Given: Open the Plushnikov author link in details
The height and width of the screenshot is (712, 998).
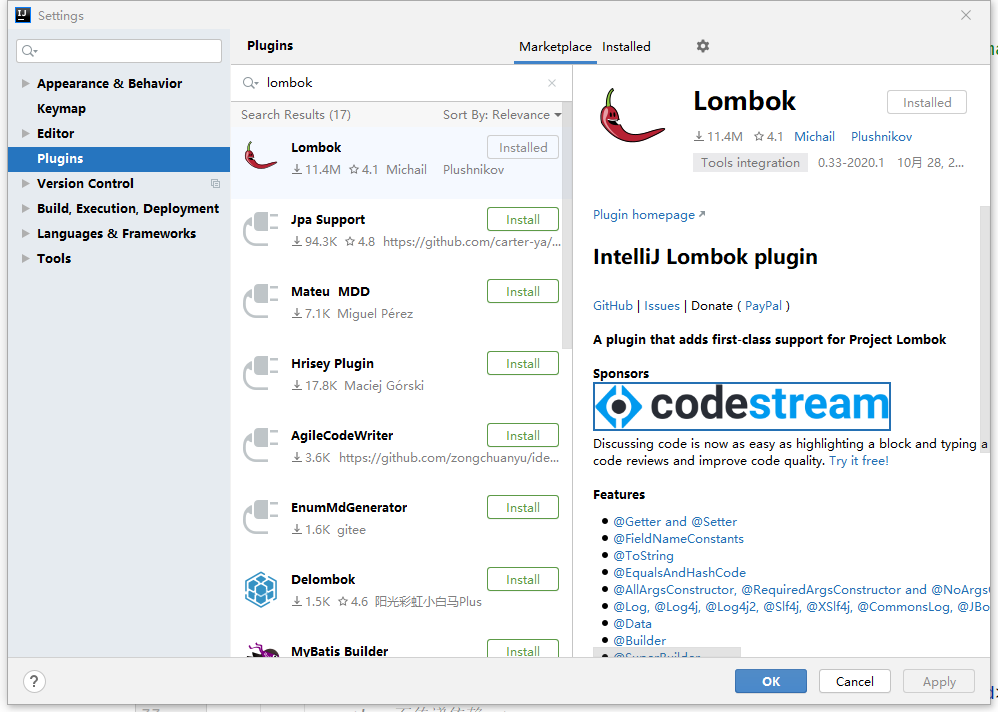Looking at the screenshot, I should click(x=881, y=136).
